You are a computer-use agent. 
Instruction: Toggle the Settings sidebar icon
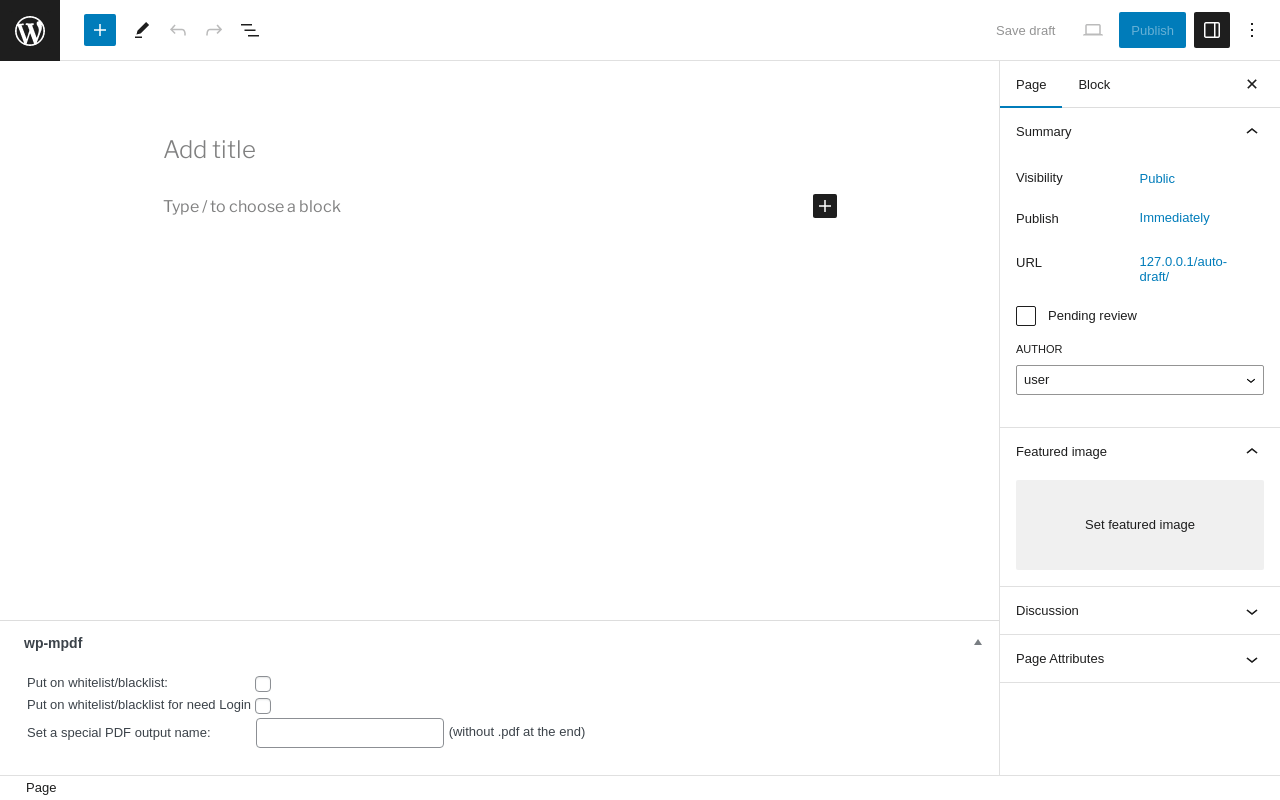[x=1212, y=30]
